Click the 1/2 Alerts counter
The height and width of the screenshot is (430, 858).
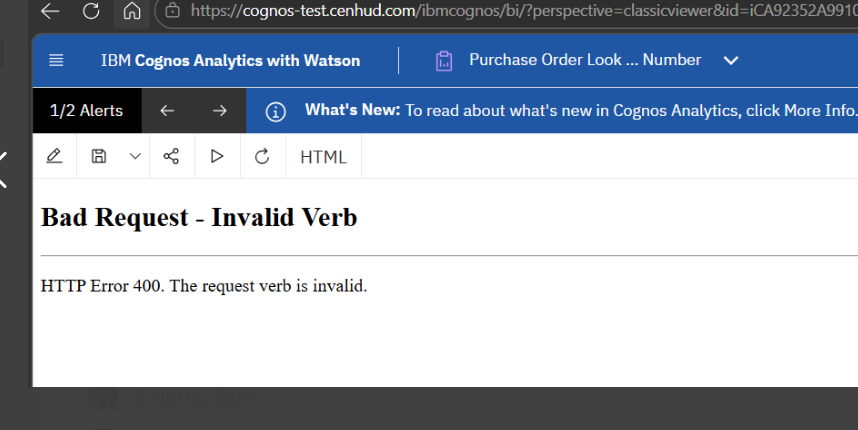(x=86, y=111)
